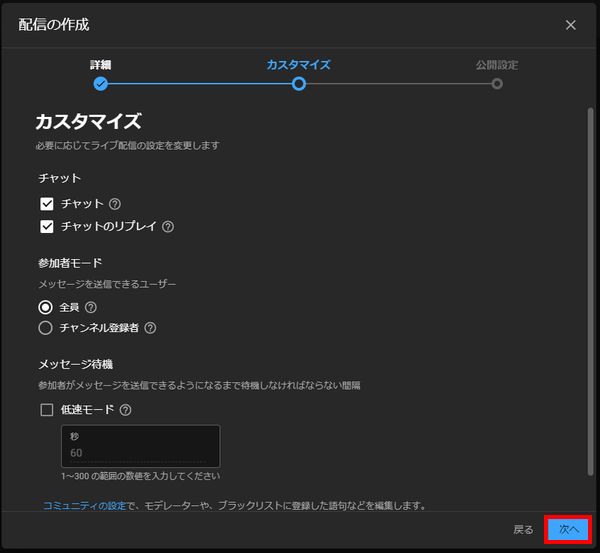The height and width of the screenshot is (553, 600).
Task: Click the completed 詳細 step checkmark circle
Action: (101, 84)
